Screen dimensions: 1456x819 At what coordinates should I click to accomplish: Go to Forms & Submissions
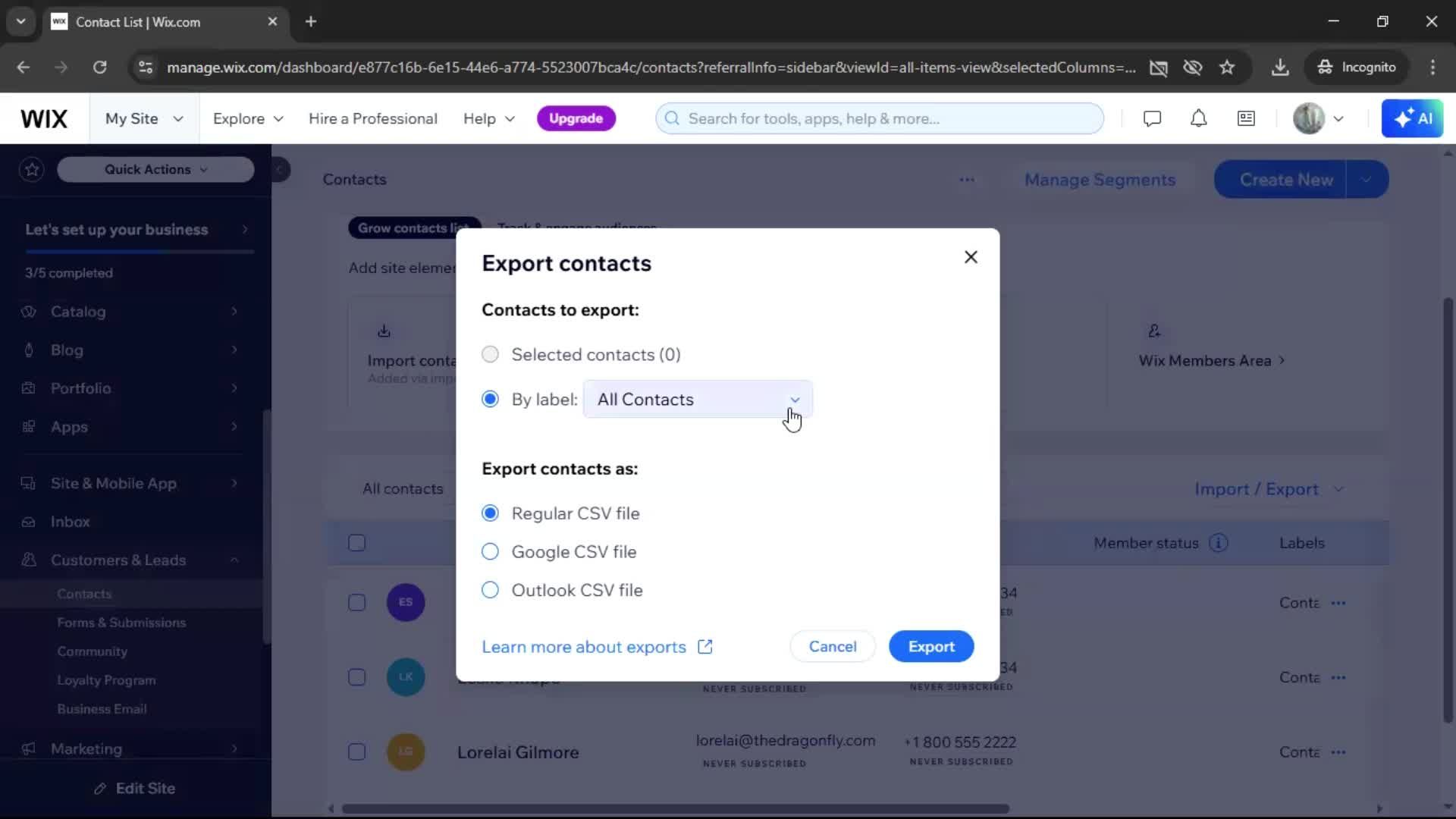(121, 622)
